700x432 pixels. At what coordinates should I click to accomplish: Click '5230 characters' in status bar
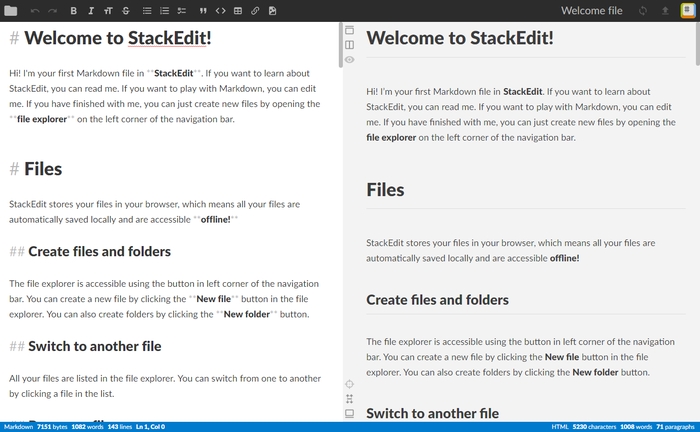click(x=594, y=427)
